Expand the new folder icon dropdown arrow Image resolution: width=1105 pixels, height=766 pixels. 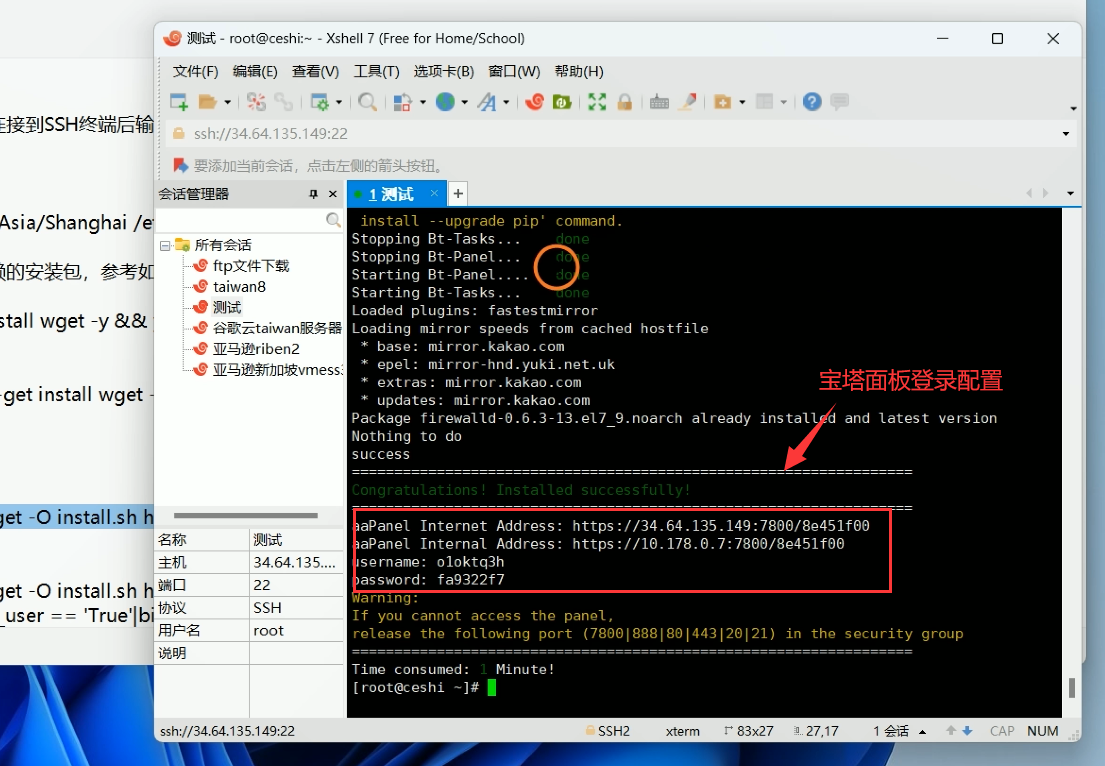(742, 102)
